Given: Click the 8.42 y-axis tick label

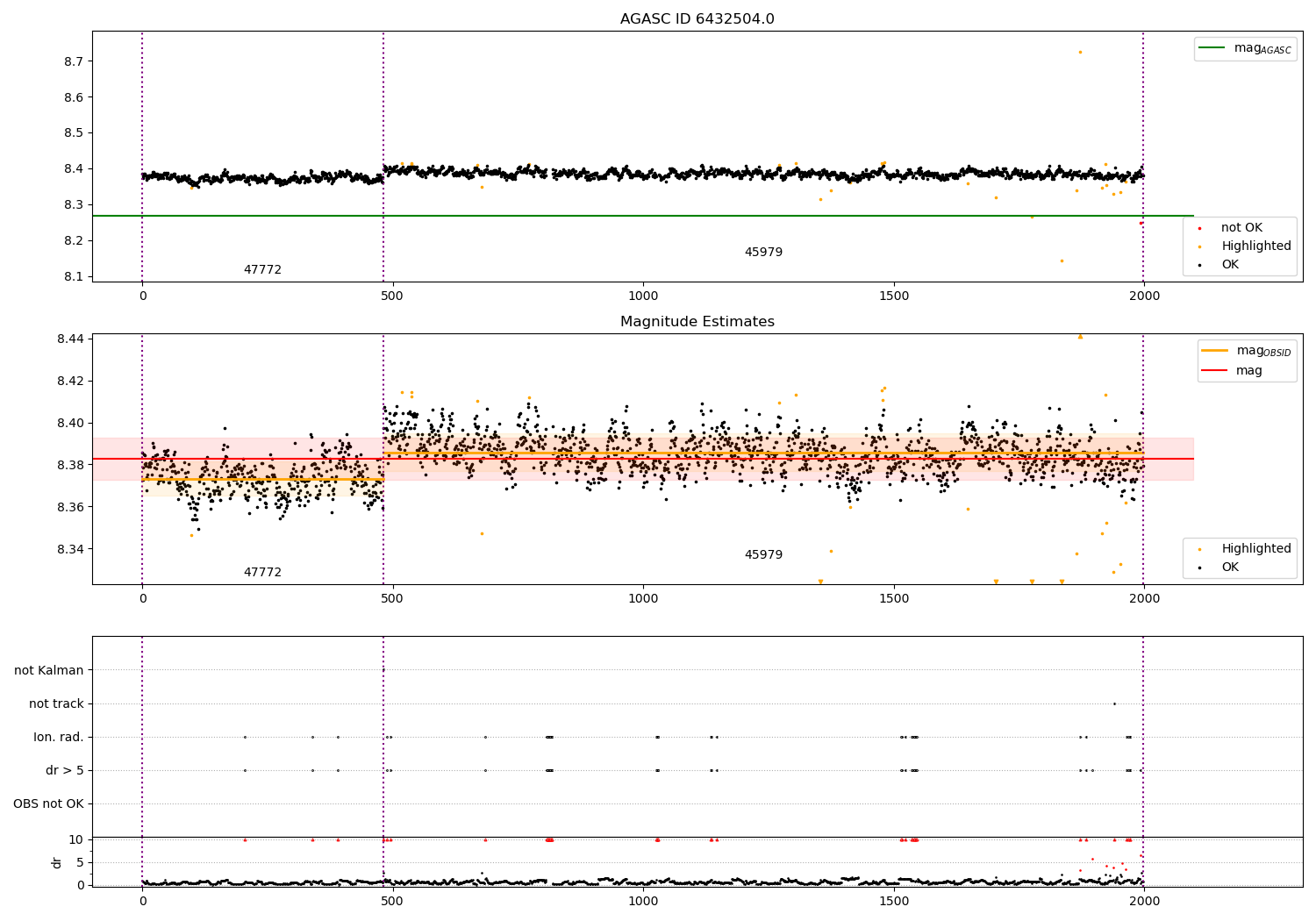Looking at the screenshot, I should (x=70, y=381).
